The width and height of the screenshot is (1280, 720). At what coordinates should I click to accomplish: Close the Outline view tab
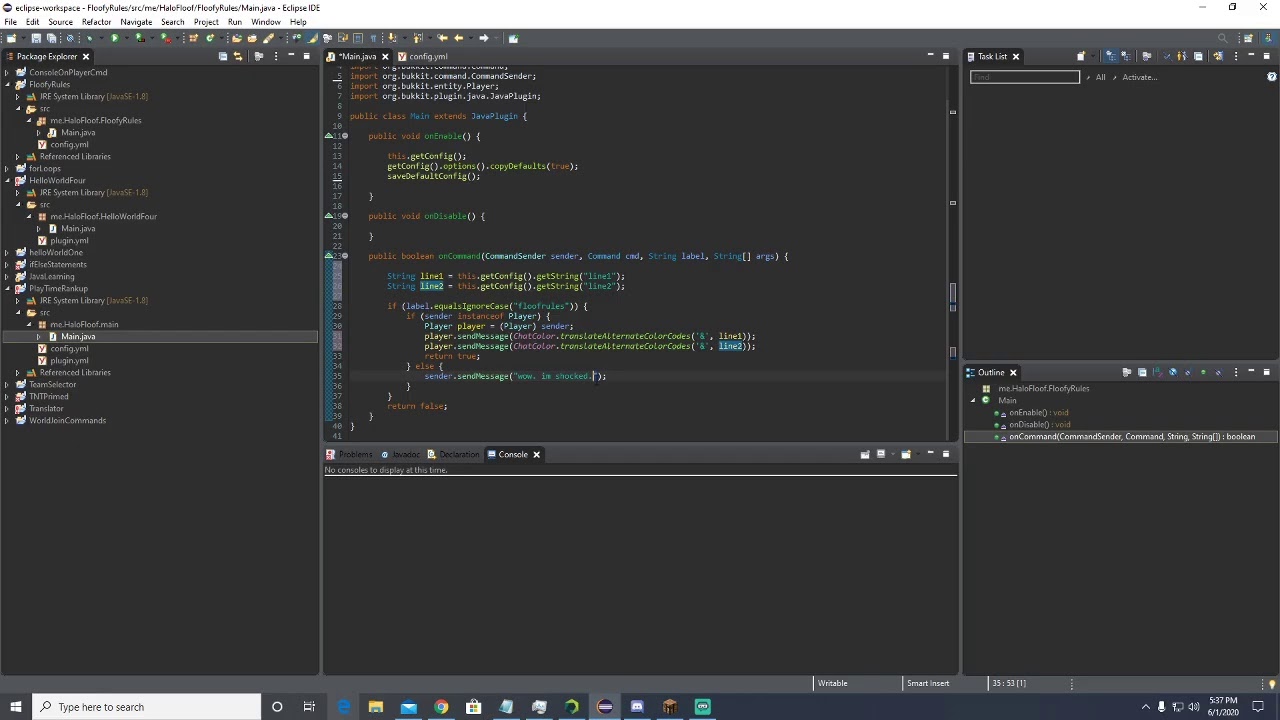(x=1013, y=372)
